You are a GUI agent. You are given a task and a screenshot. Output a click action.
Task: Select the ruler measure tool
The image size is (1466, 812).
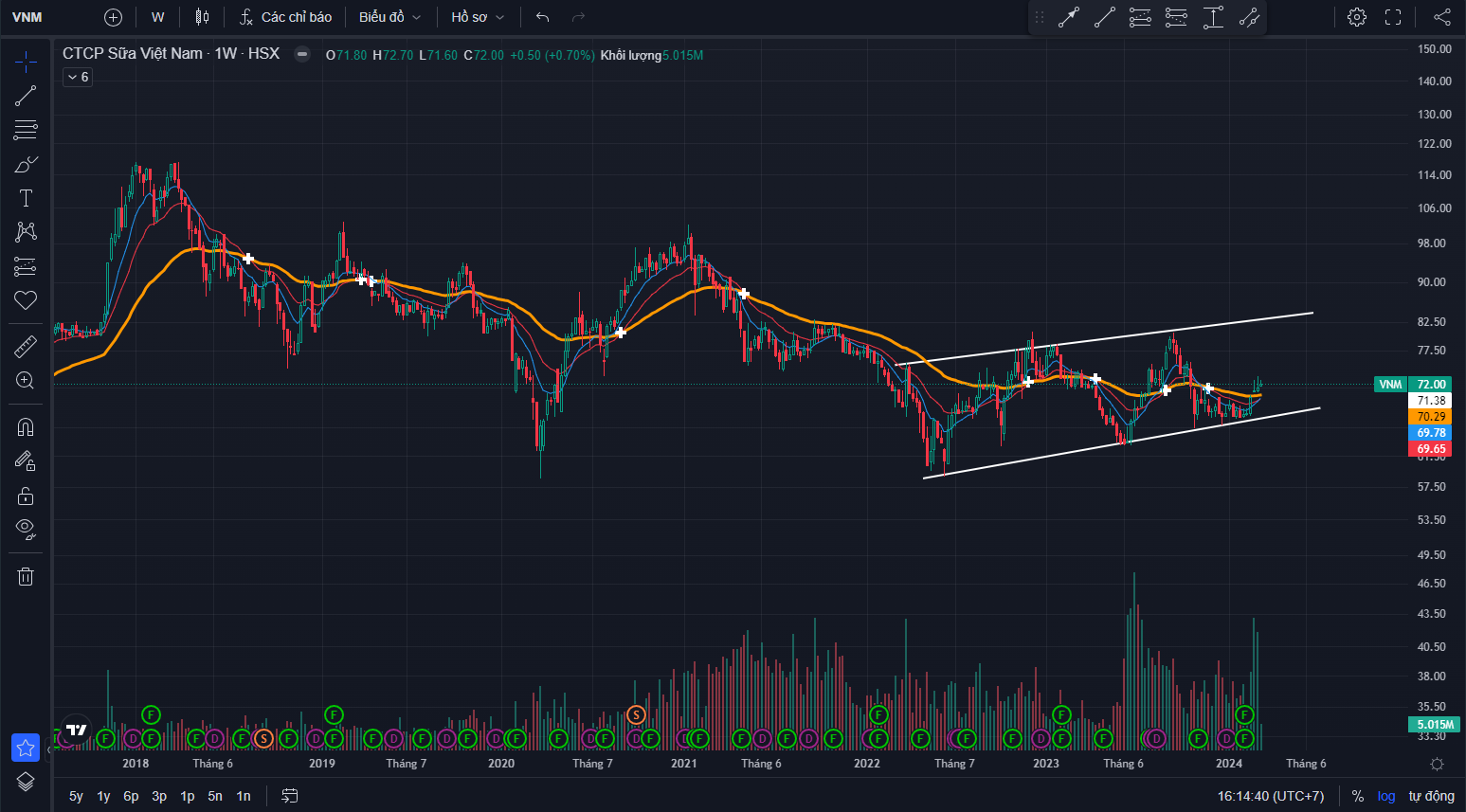pyautogui.click(x=26, y=347)
